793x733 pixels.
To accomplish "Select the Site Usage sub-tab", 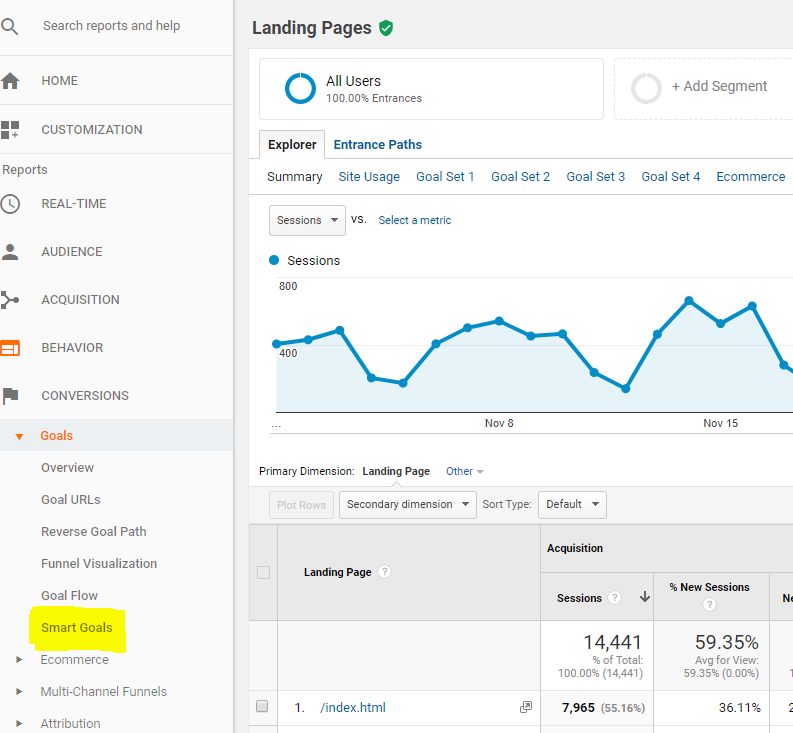I will click(369, 177).
